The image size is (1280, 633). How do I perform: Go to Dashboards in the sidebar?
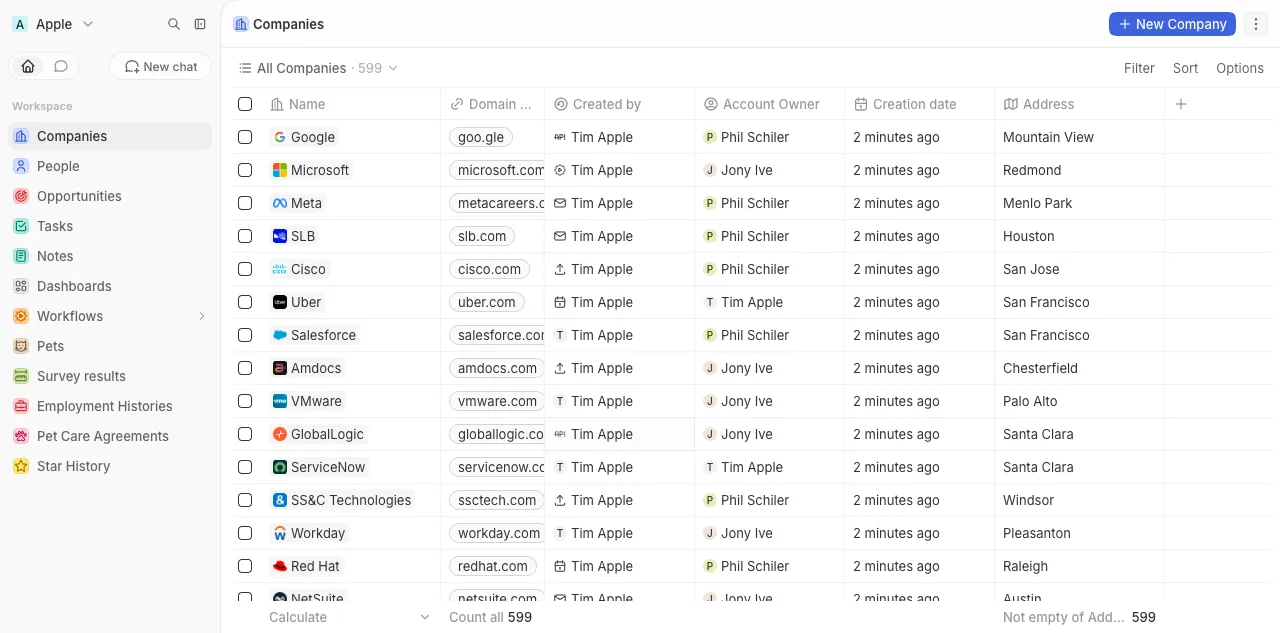point(110,286)
